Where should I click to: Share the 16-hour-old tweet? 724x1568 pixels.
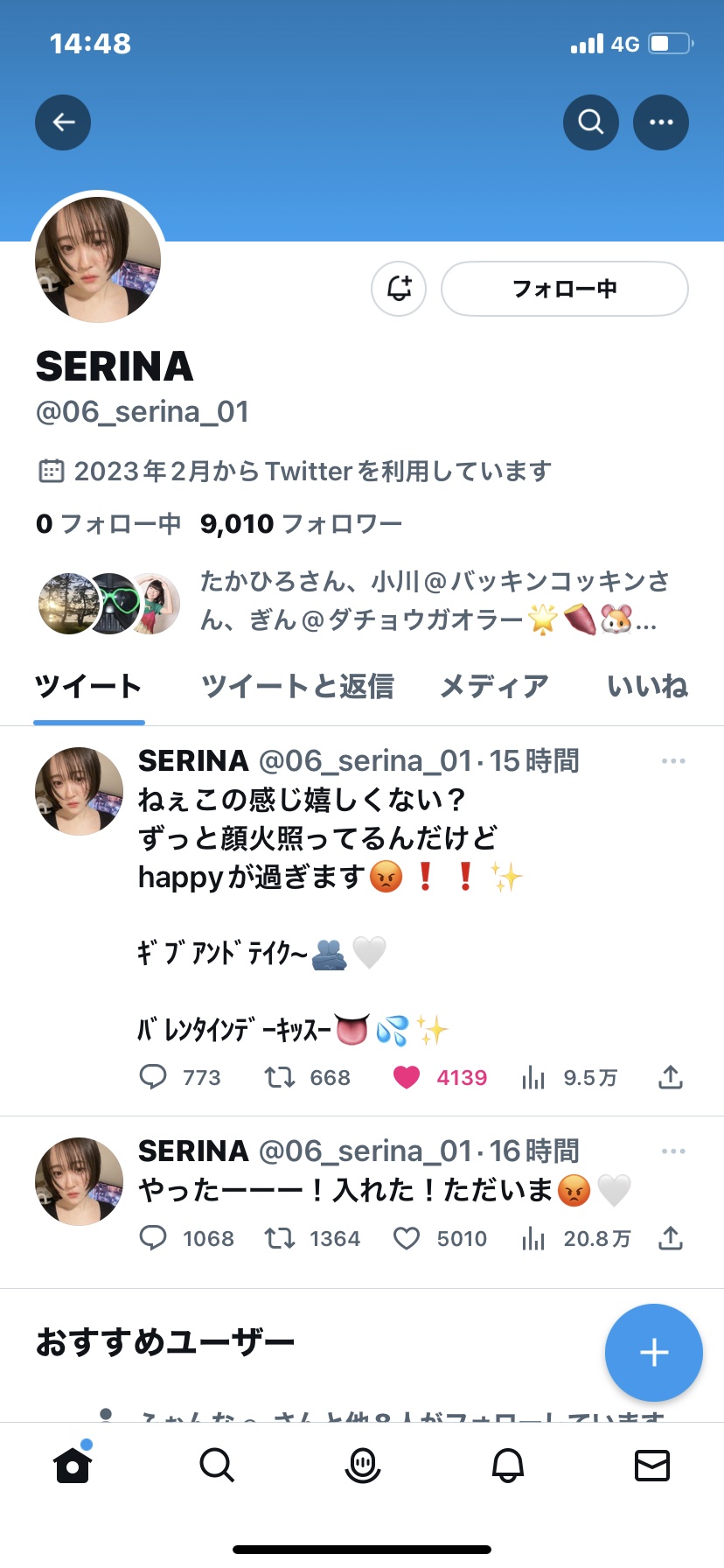pyautogui.click(x=671, y=1238)
